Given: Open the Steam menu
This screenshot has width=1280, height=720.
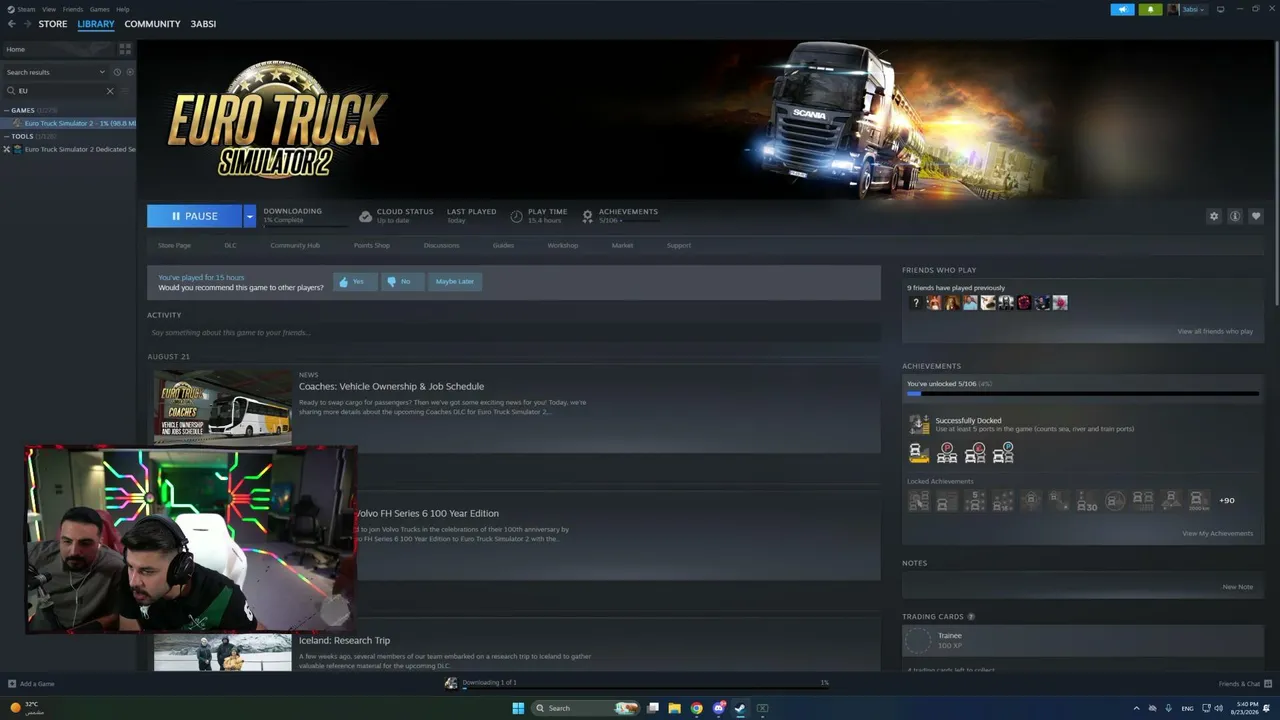Looking at the screenshot, I should coord(24,9).
